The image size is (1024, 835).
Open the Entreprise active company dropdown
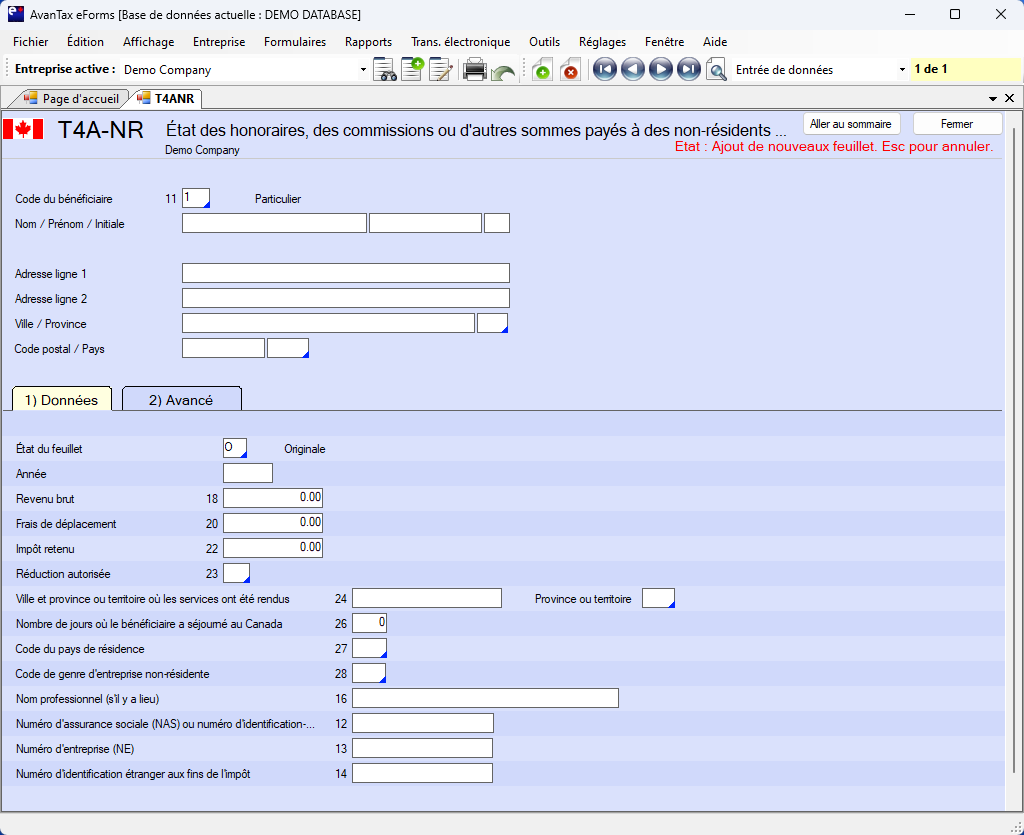pos(363,70)
